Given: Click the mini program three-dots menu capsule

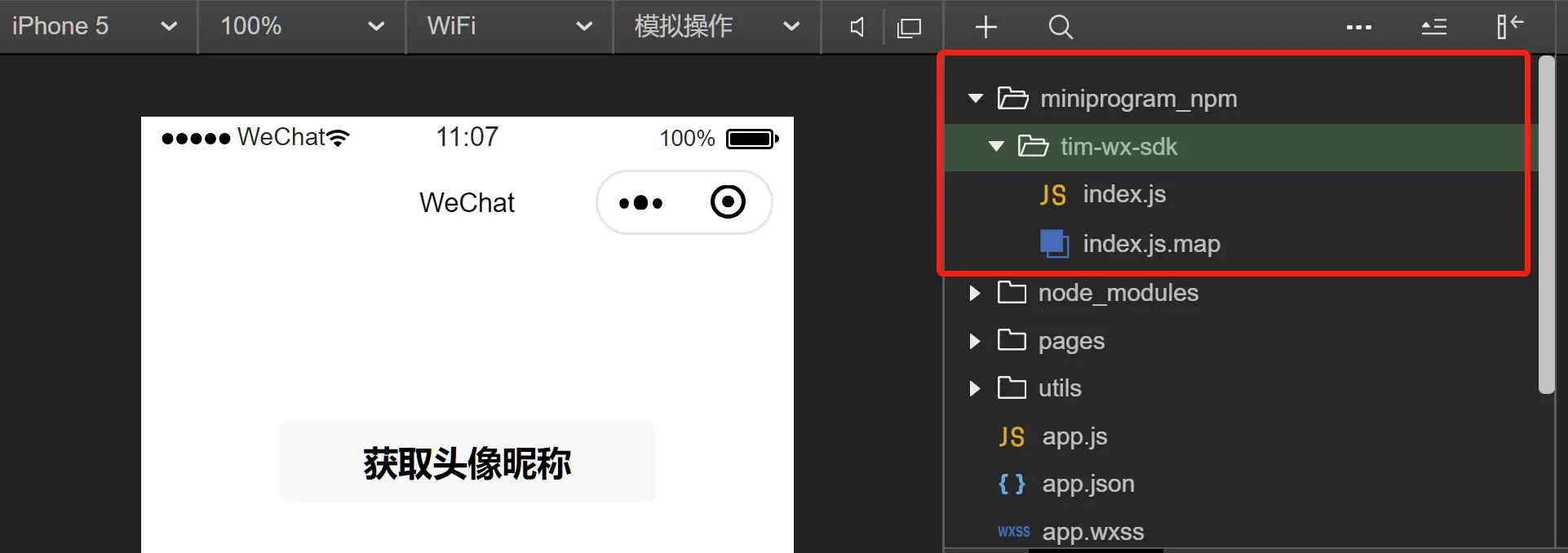Looking at the screenshot, I should point(641,202).
